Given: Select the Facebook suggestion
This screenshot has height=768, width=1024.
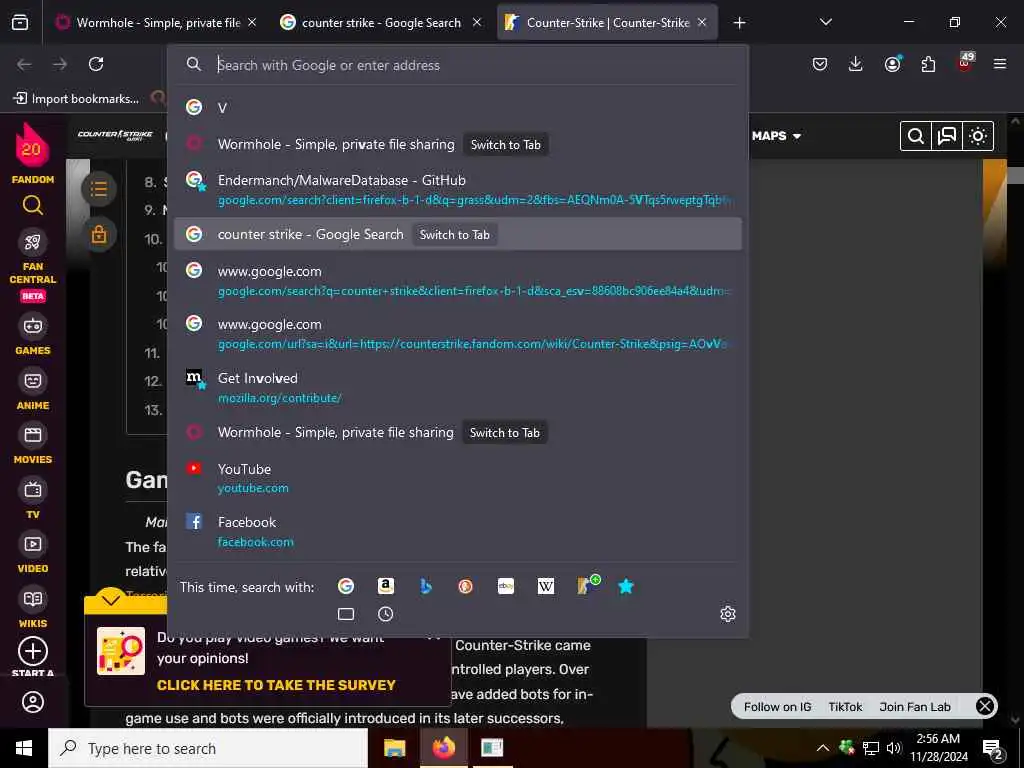Looking at the screenshot, I should click(457, 531).
